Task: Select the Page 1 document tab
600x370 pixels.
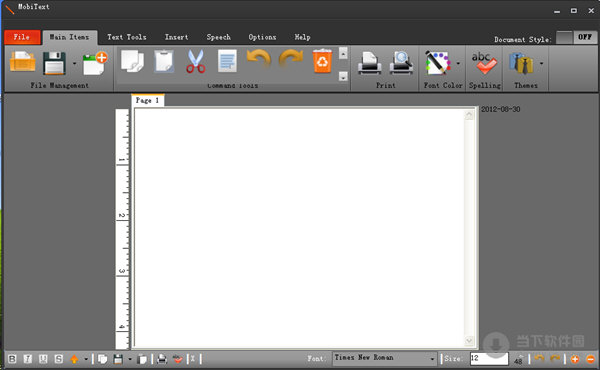Action: pos(147,100)
